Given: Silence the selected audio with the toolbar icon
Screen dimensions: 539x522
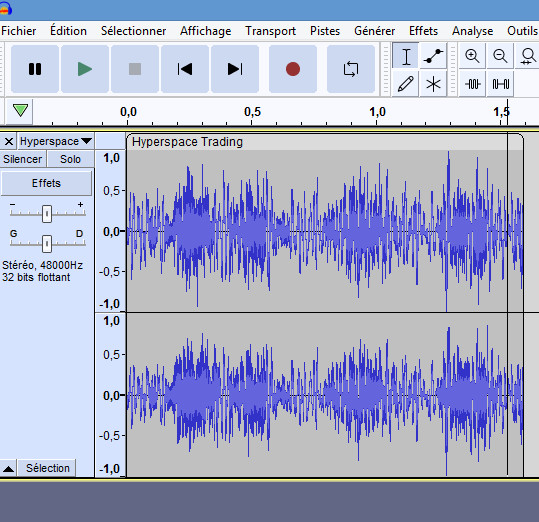Looking at the screenshot, I should click(500, 84).
